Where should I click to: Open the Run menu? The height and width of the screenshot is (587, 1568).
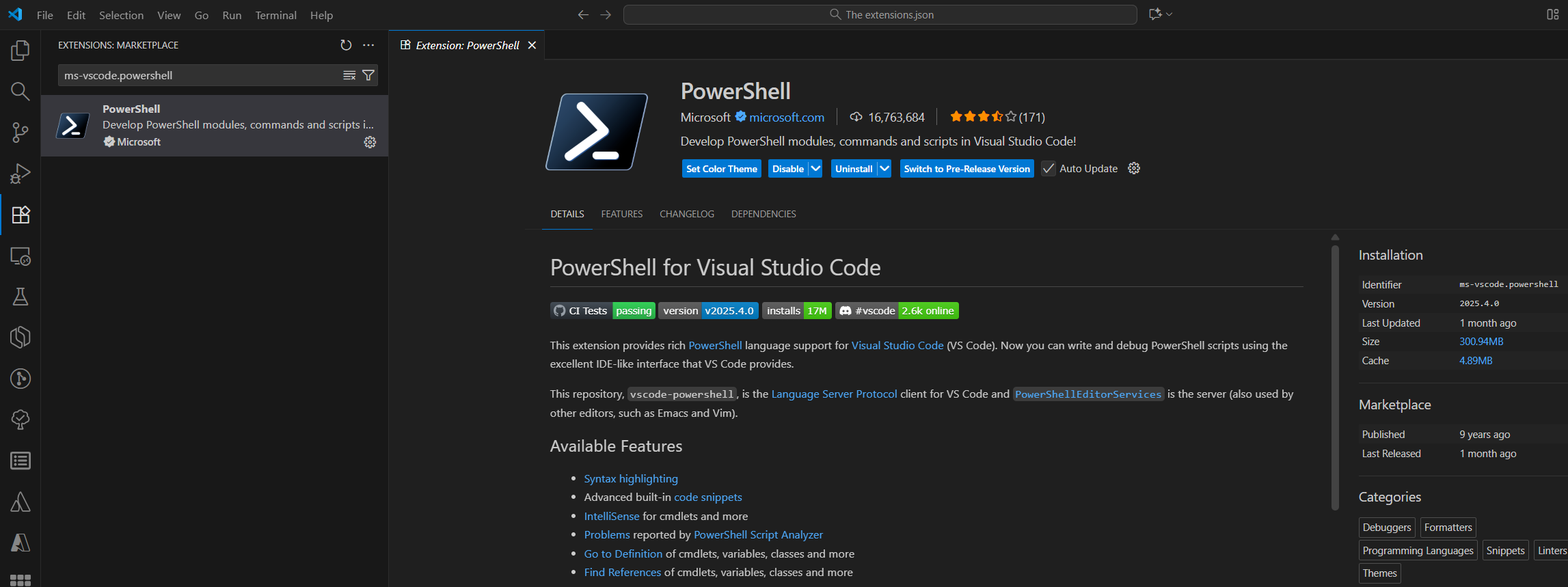[x=232, y=15]
